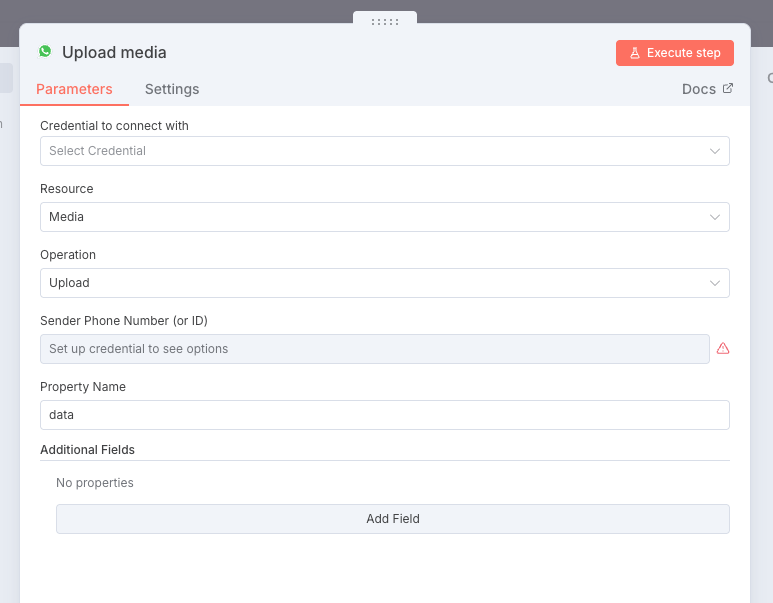Run the Execute step button
773x603 pixels.
point(674,53)
